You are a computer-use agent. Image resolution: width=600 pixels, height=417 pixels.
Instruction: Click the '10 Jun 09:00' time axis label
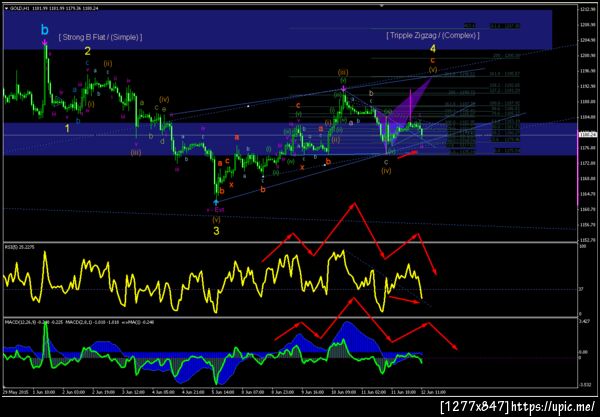click(x=343, y=392)
